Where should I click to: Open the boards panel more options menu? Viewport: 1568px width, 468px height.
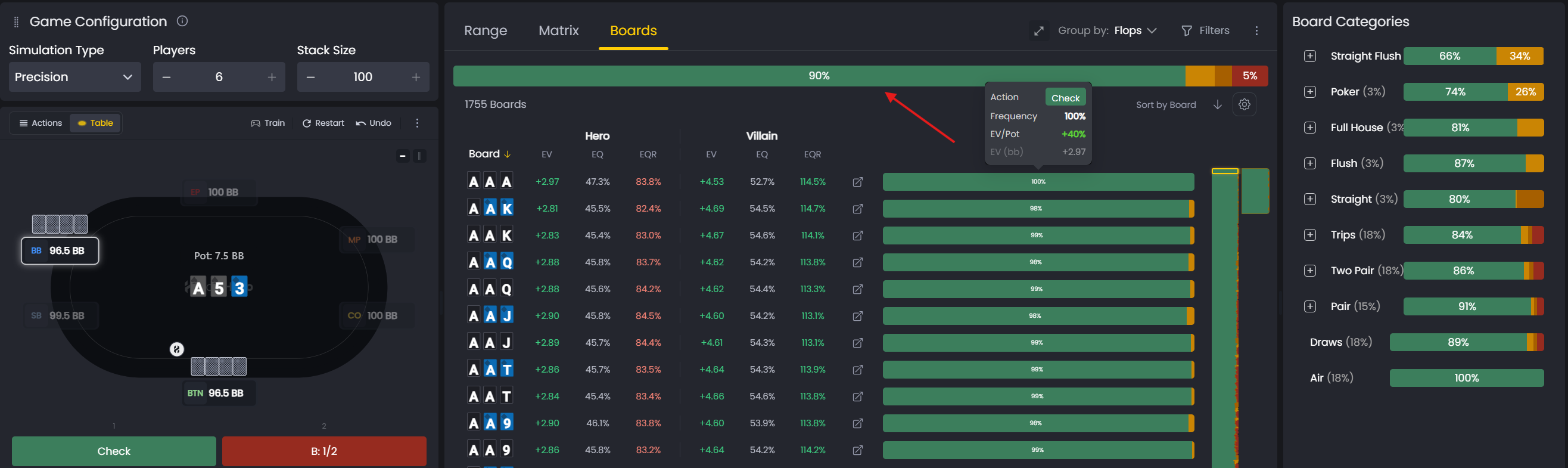(1256, 30)
